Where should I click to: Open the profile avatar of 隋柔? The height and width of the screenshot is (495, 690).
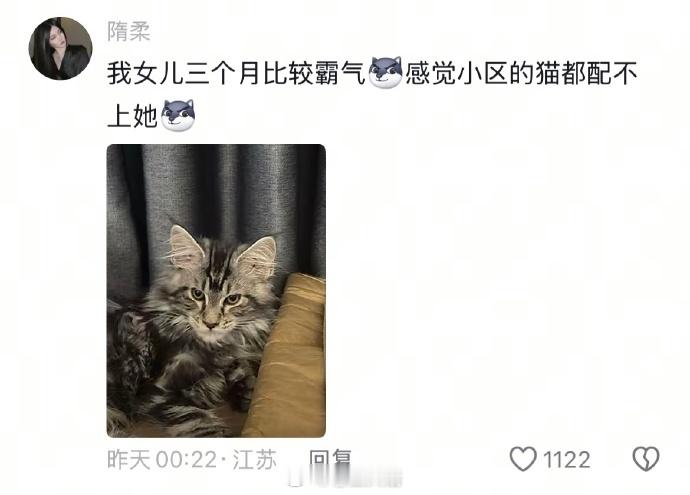coord(61,48)
